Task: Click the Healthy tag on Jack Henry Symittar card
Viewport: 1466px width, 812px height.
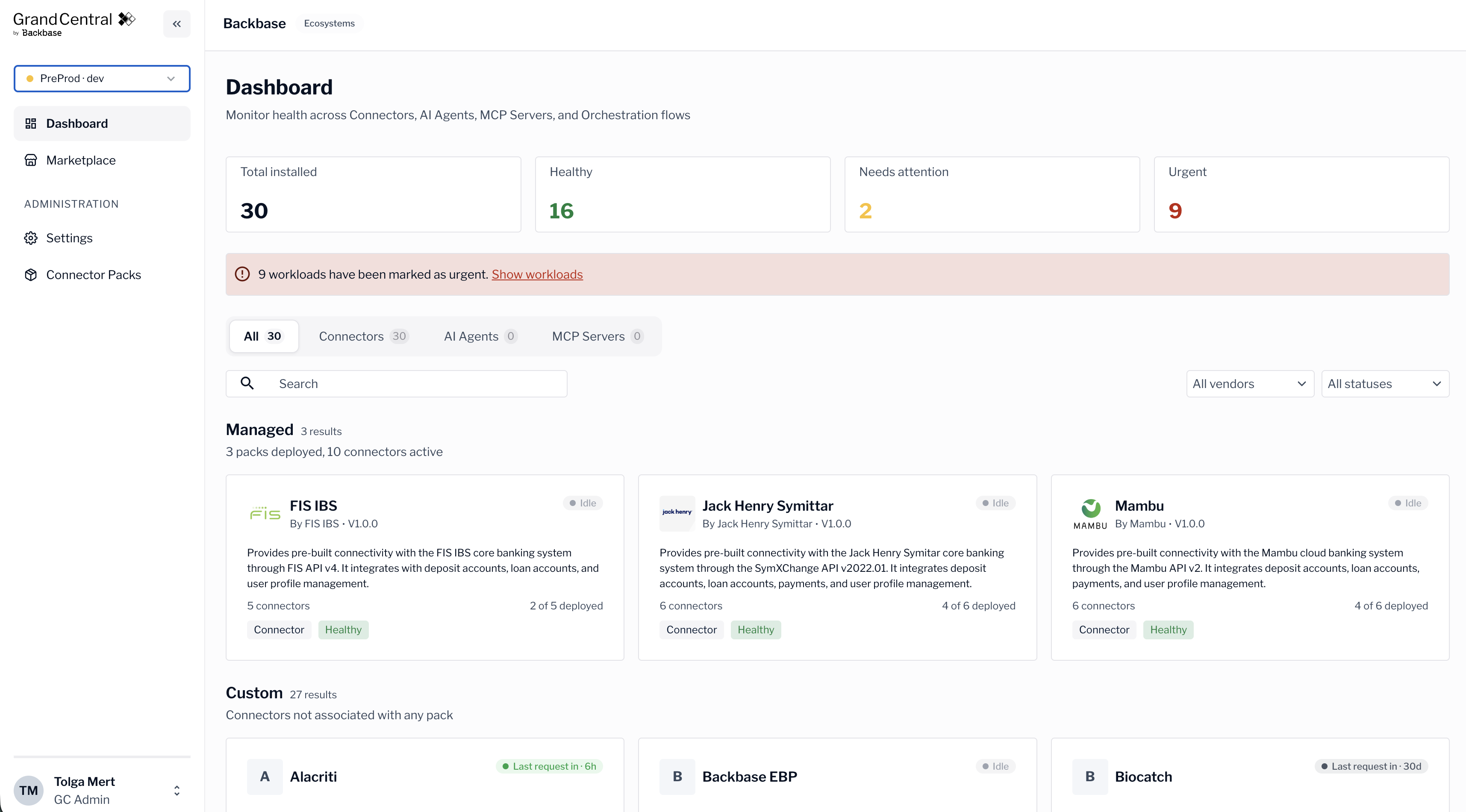Action: pyautogui.click(x=756, y=630)
